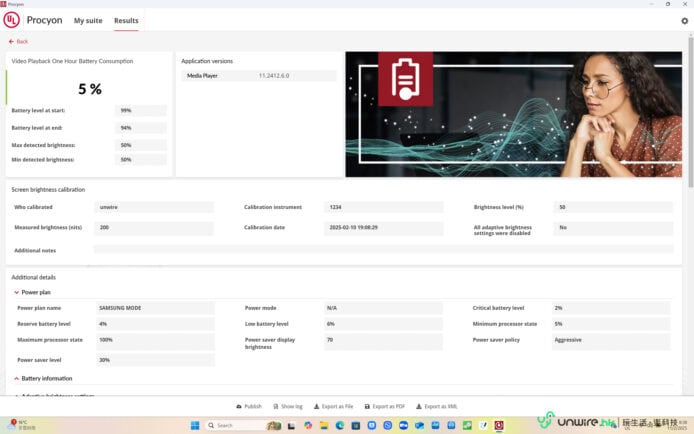Export results as PDF

click(x=384, y=407)
